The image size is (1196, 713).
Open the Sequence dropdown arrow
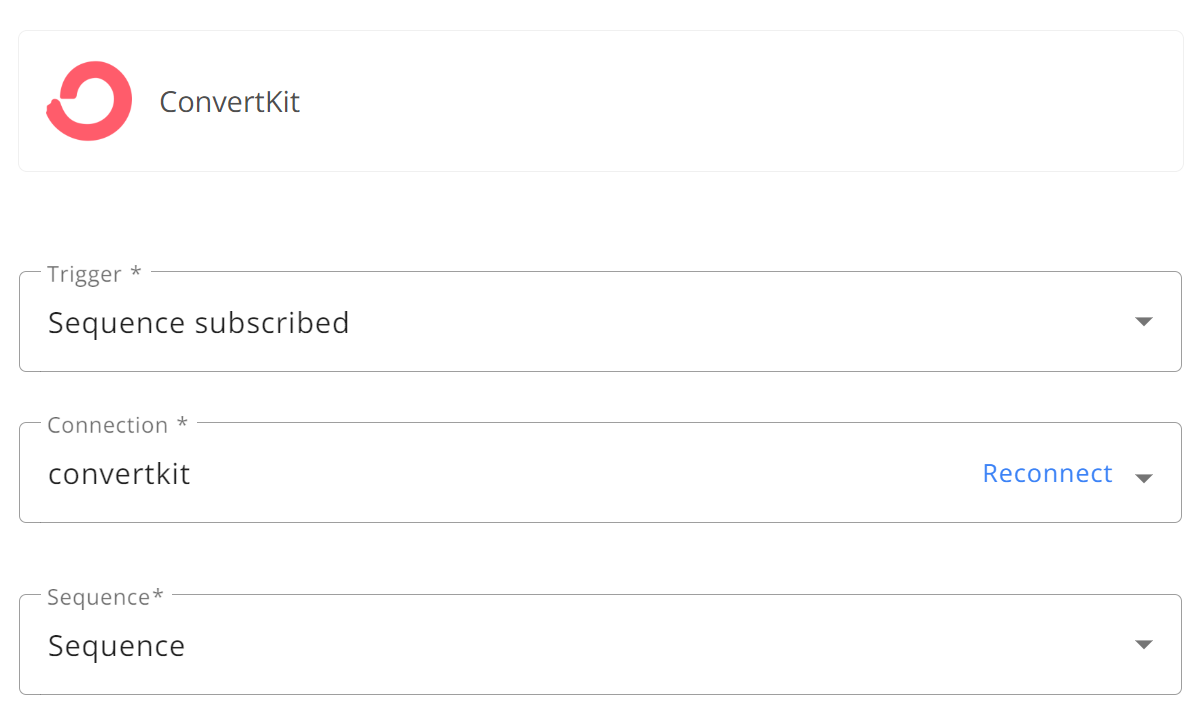coord(1143,644)
